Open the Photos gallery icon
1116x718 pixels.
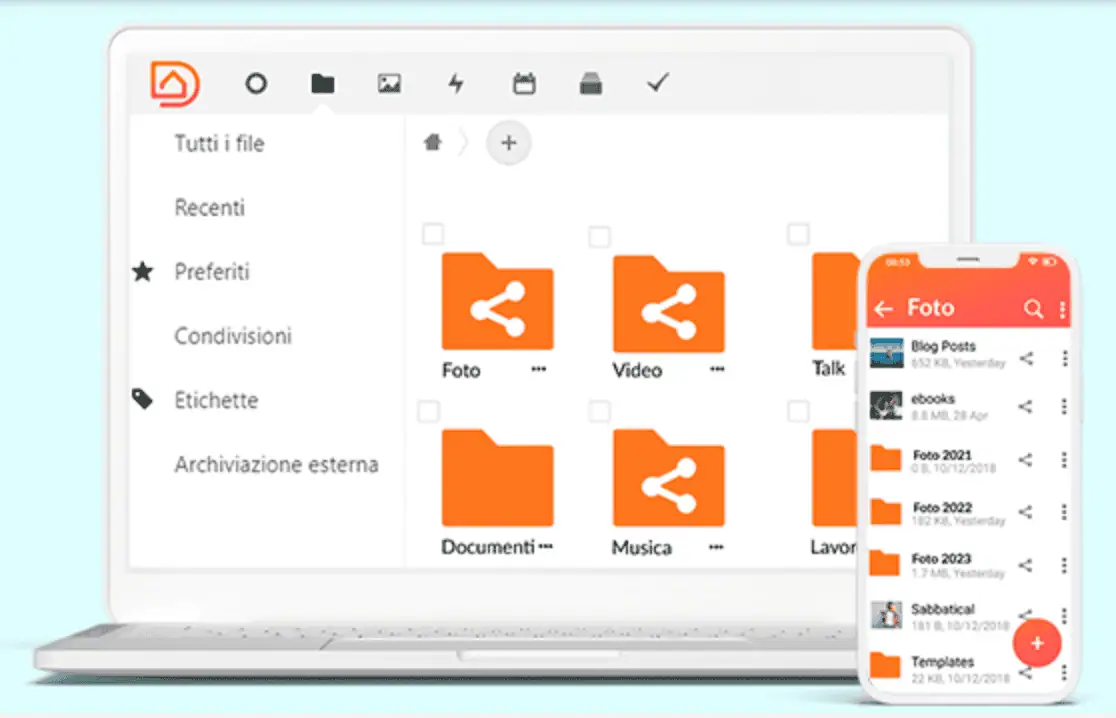(389, 84)
